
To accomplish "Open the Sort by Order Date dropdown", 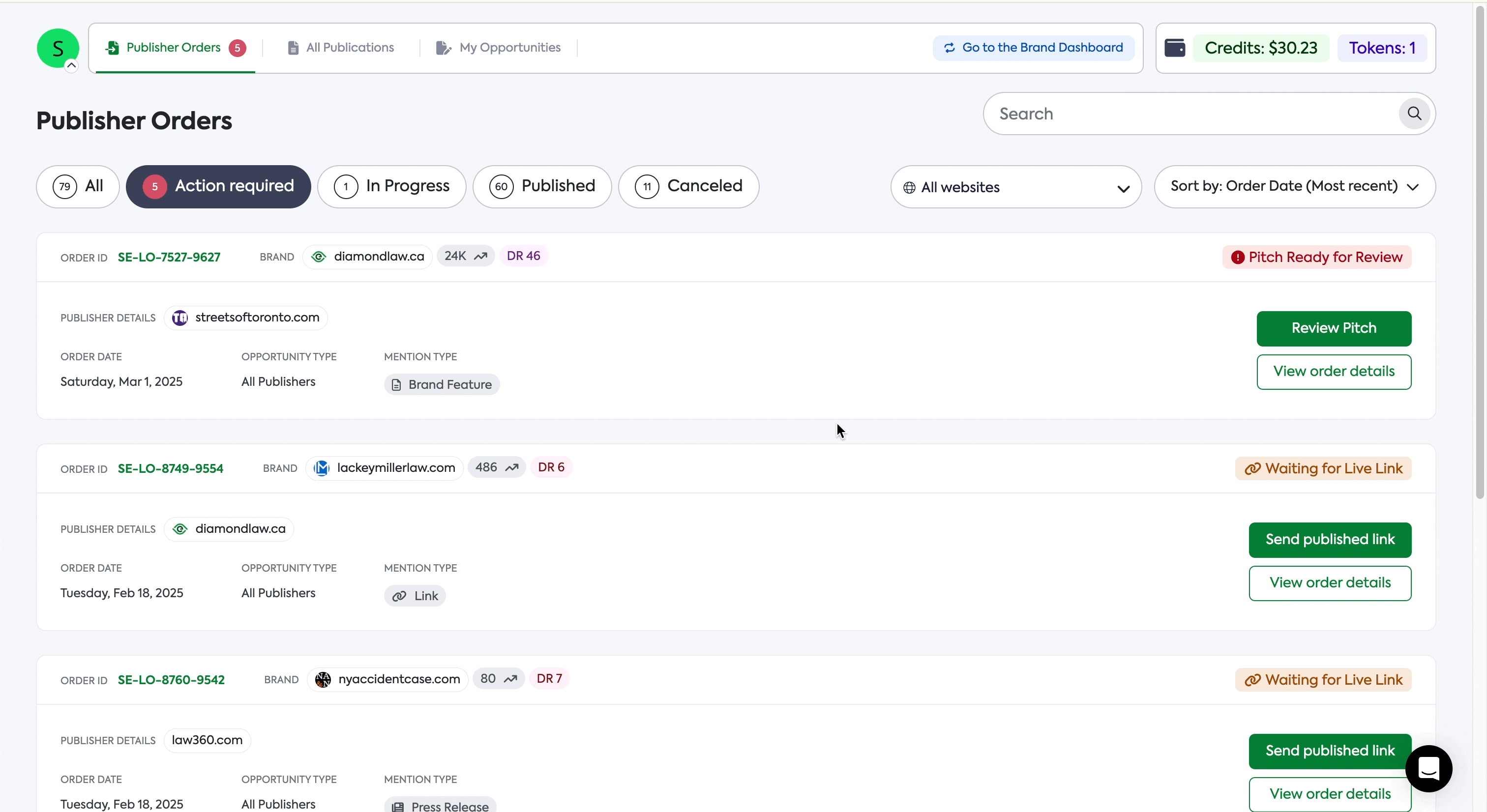I will tap(1295, 186).
